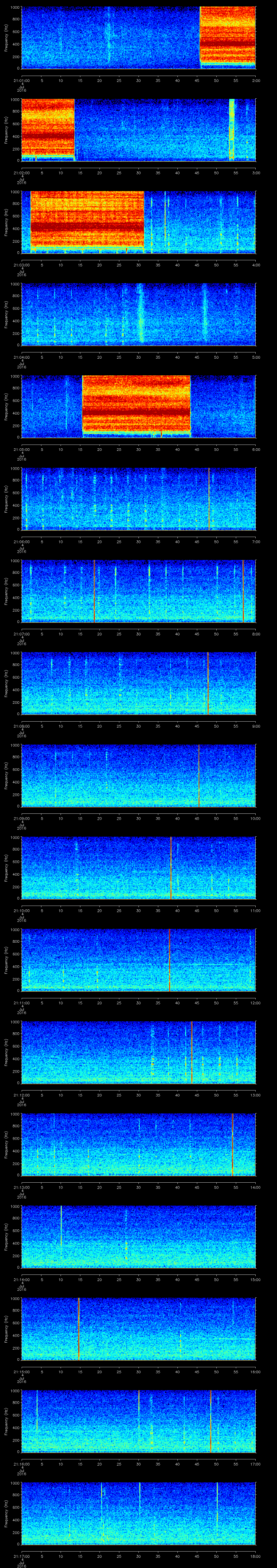277x1568 pixels.
Task: Select the broadband noise block in 21:03:00 panel
Action: [x=87, y=220]
